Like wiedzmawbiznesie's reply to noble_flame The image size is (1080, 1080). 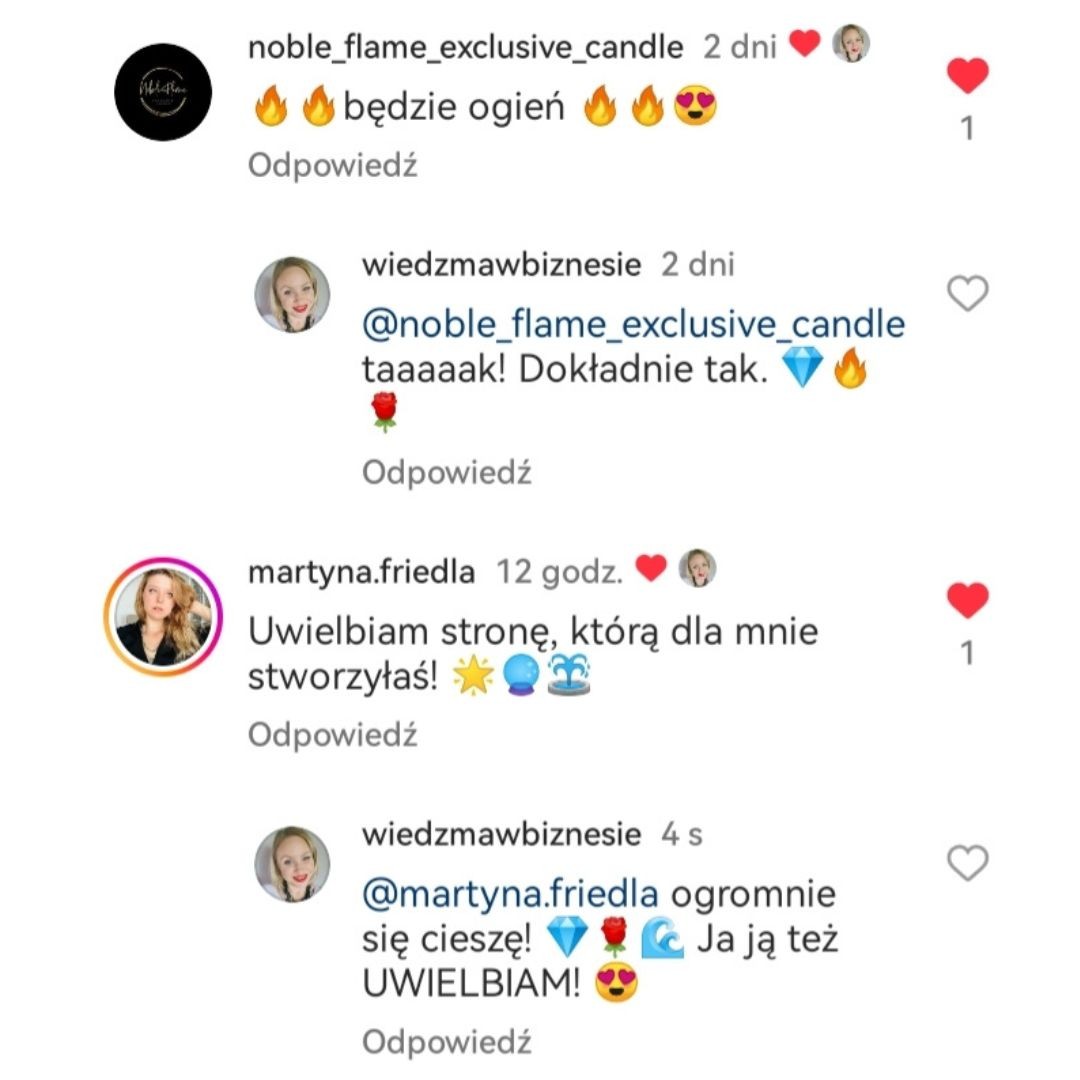pos(968,293)
